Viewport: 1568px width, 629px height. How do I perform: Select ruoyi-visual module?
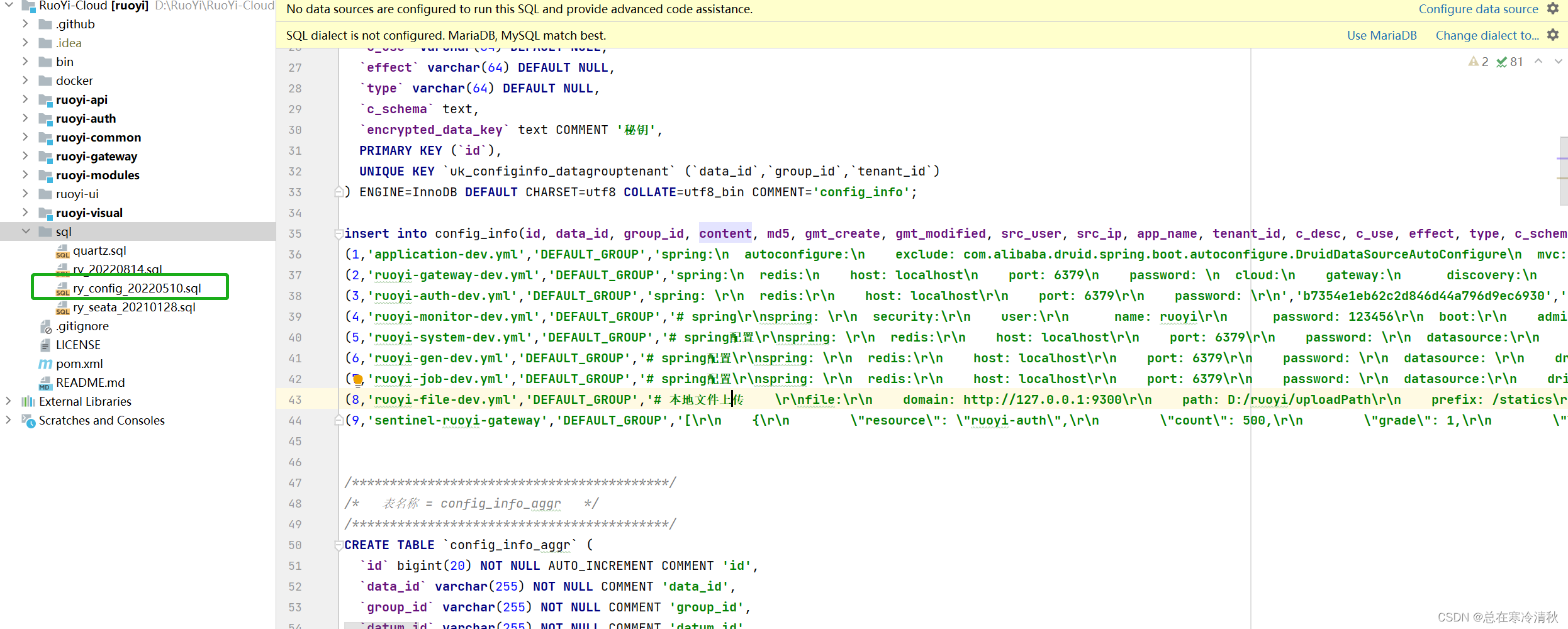click(x=89, y=213)
